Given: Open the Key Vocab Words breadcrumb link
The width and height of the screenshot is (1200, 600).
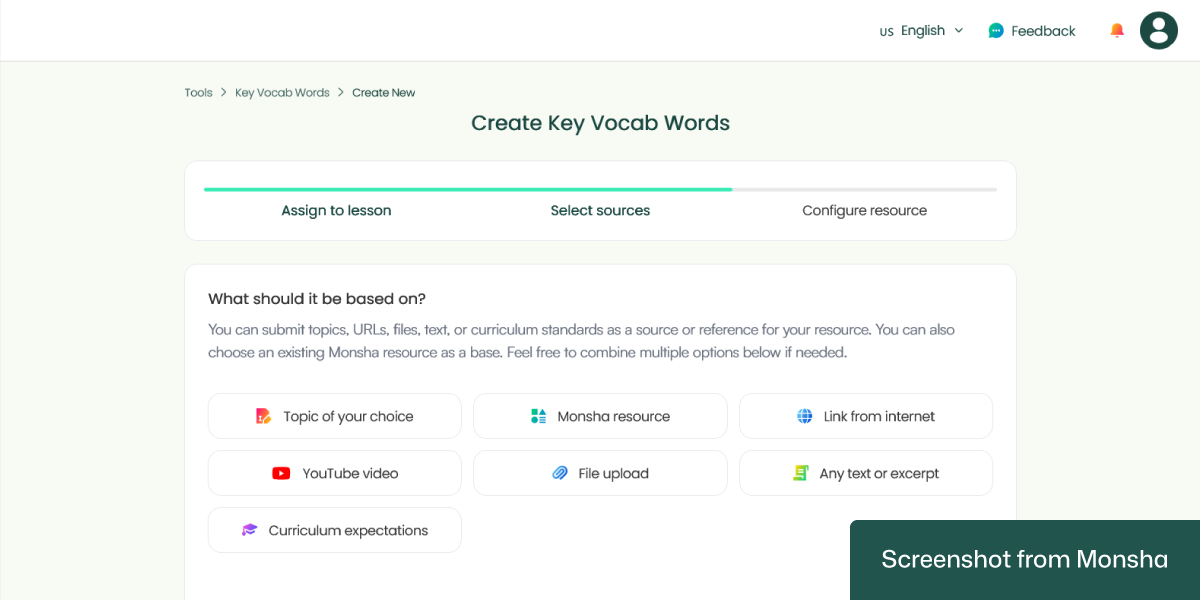Looking at the screenshot, I should pyautogui.click(x=282, y=93).
